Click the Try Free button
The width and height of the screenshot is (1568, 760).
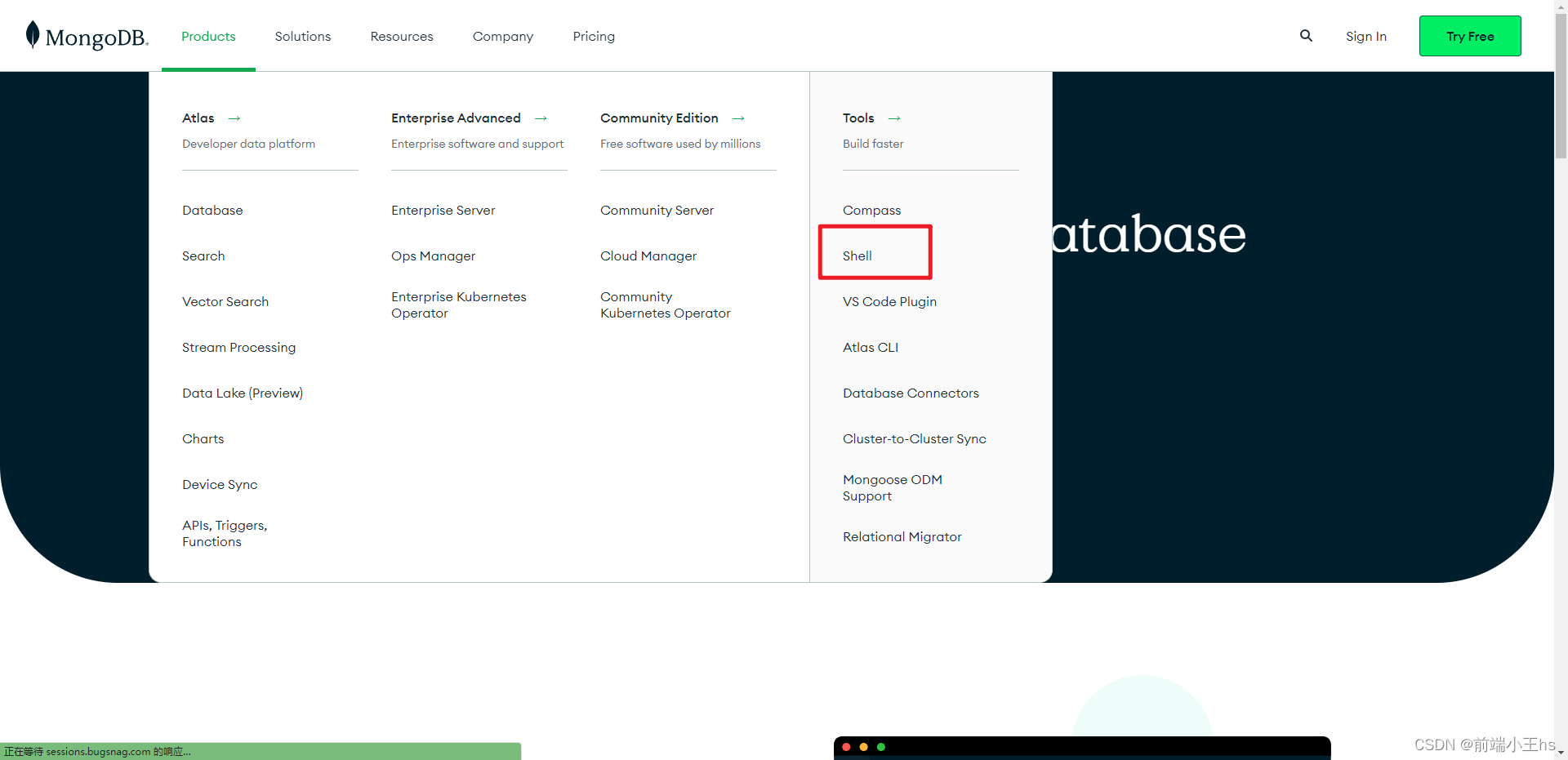coord(1470,36)
